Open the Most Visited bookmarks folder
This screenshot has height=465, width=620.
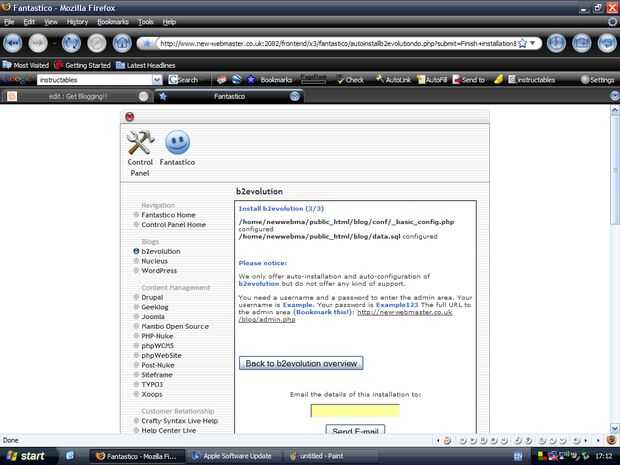[26, 65]
